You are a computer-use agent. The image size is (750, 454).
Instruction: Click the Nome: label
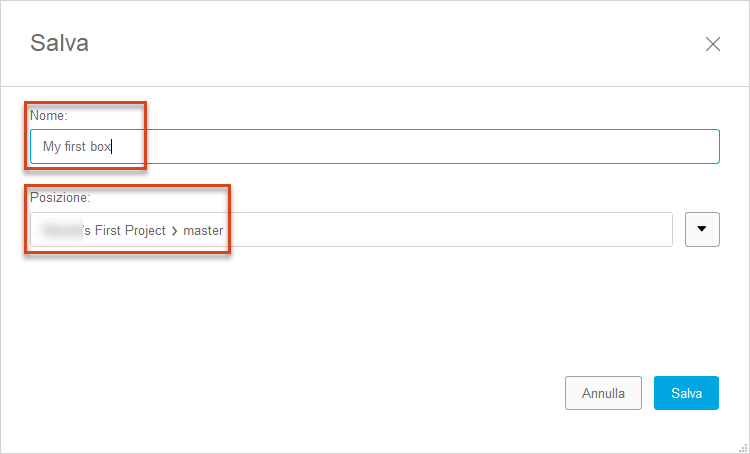tap(49, 115)
